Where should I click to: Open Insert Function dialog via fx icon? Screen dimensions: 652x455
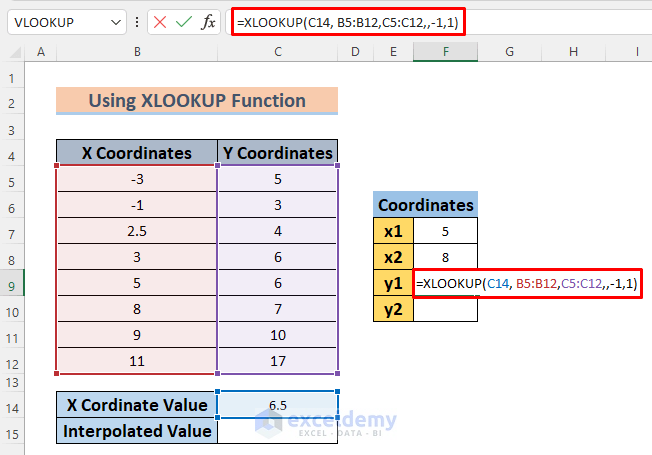208,22
